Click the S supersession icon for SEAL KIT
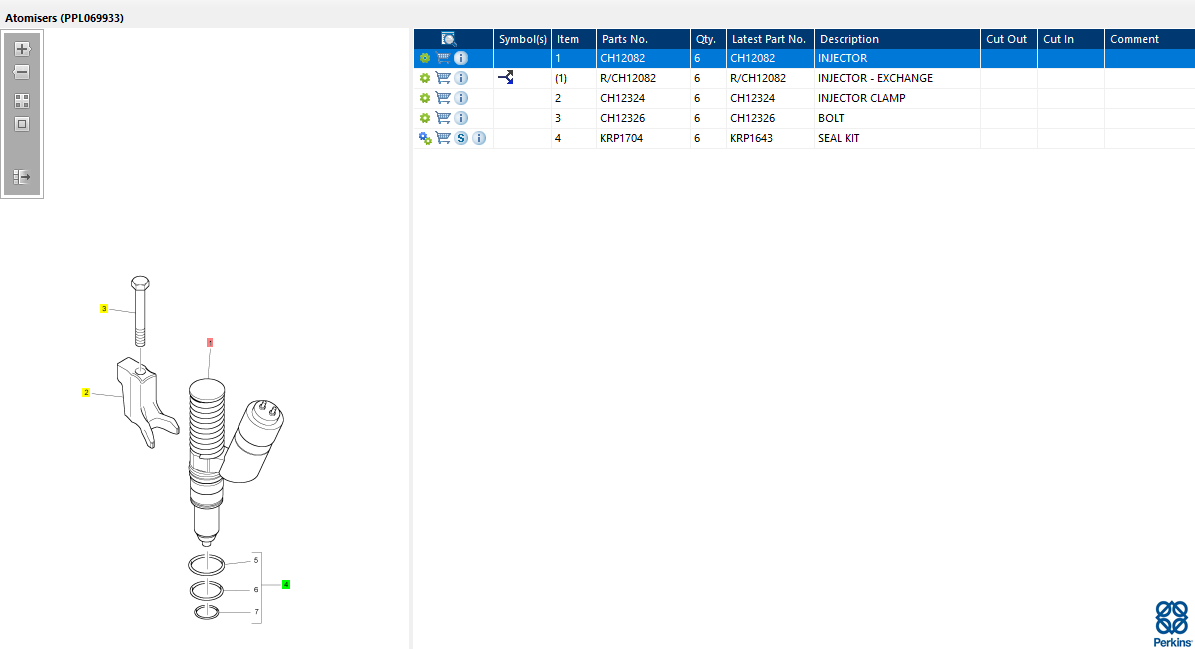The width and height of the screenshot is (1195, 649). (461, 138)
